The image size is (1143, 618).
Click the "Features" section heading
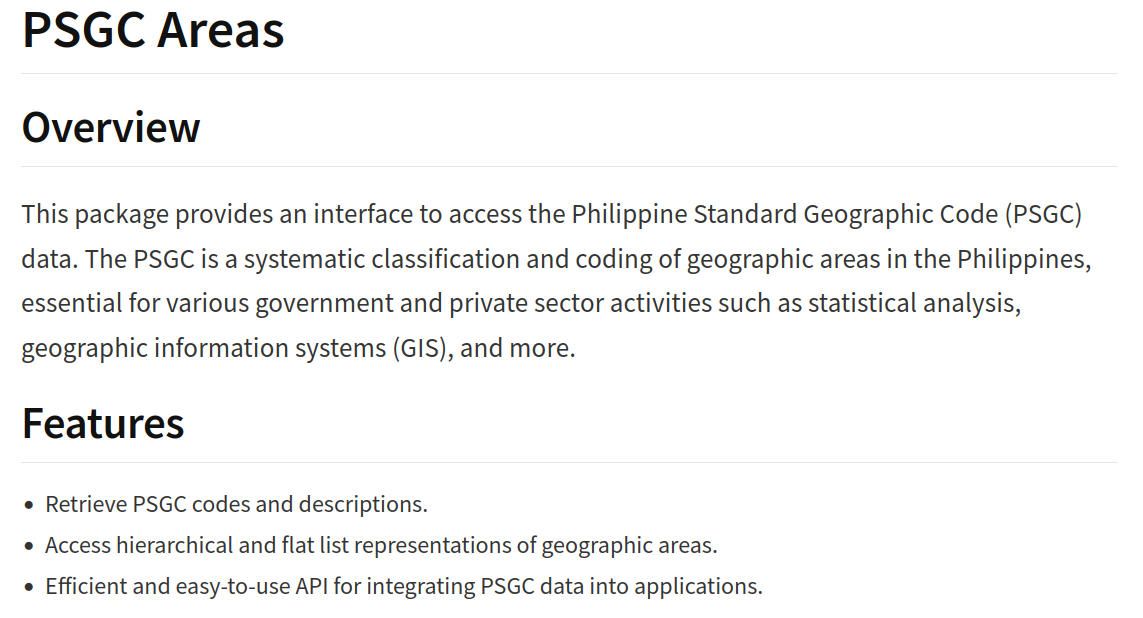(x=103, y=423)
